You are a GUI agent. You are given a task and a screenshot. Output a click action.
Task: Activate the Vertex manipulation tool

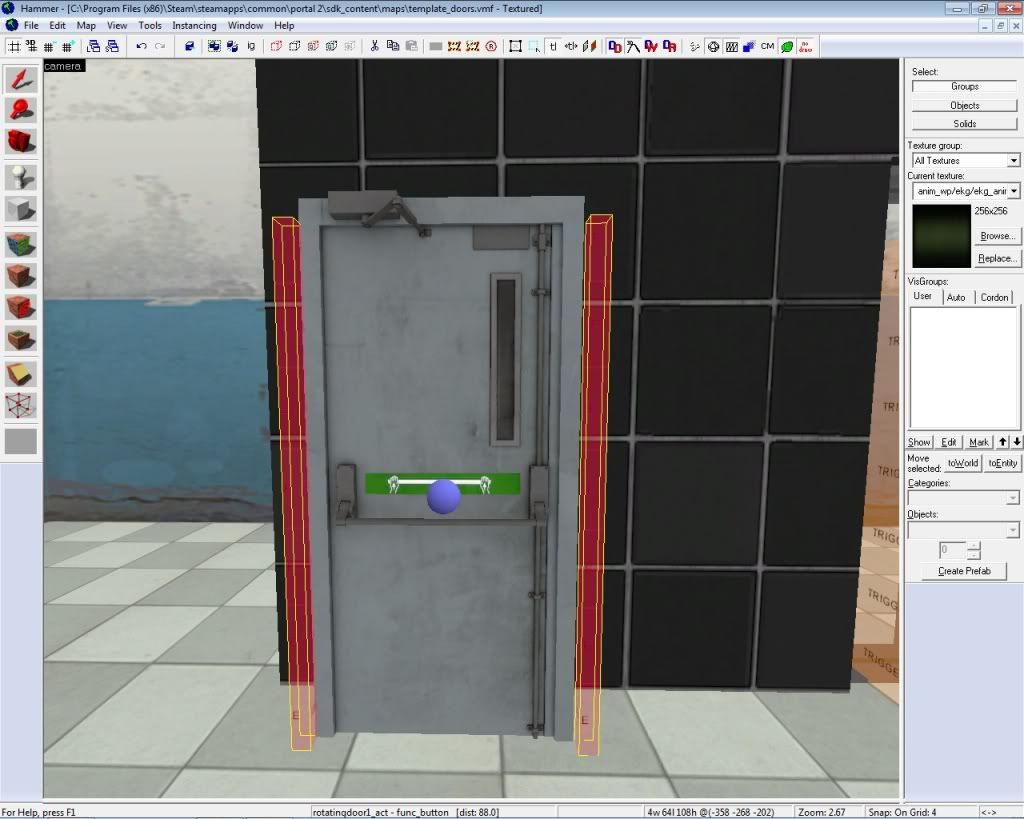tap(21, 405)
